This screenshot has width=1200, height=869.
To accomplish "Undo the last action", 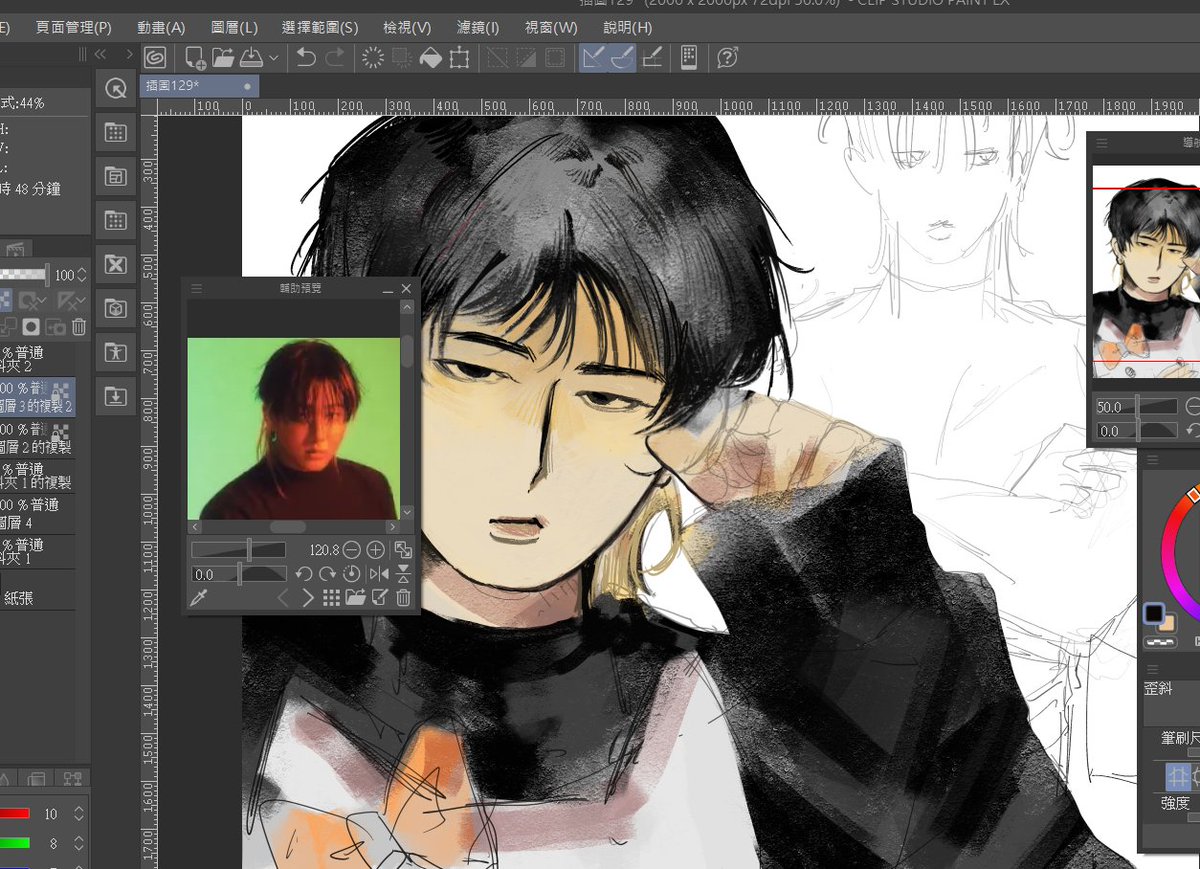I will (x=306, y=58).
